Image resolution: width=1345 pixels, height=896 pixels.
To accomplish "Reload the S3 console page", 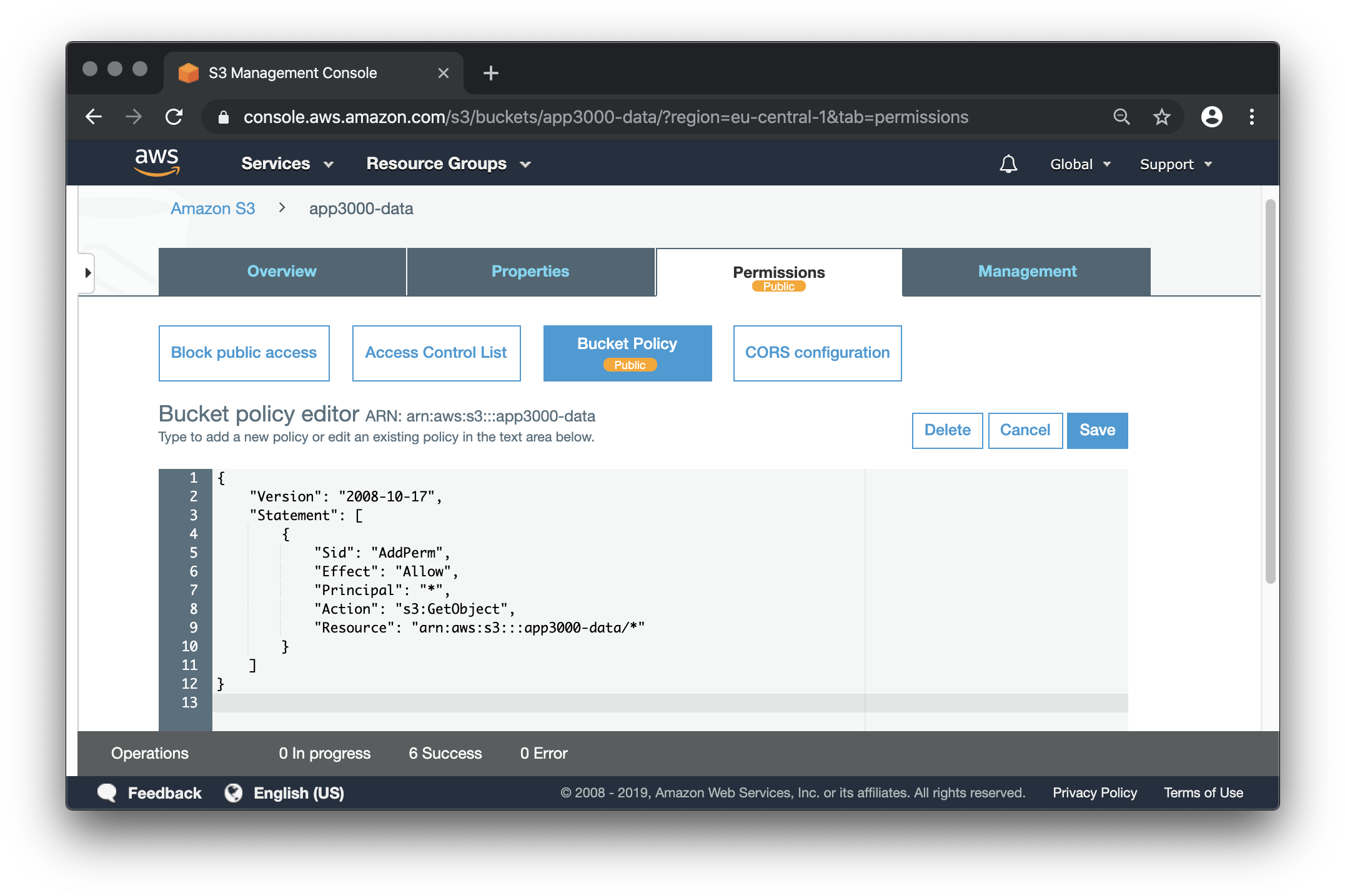I will tap(174, 117).
